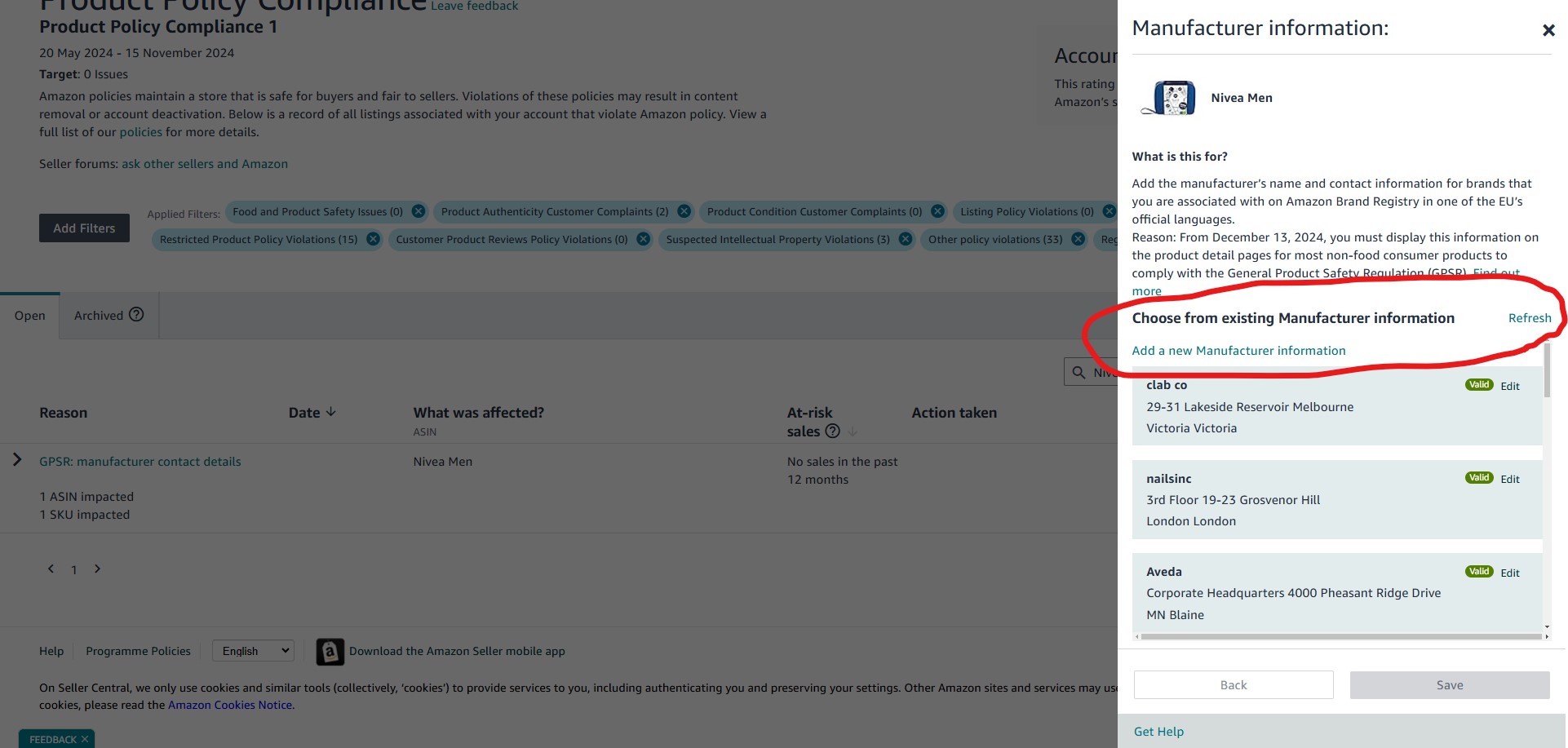Switch to the Archived tab

pos(109,315)
